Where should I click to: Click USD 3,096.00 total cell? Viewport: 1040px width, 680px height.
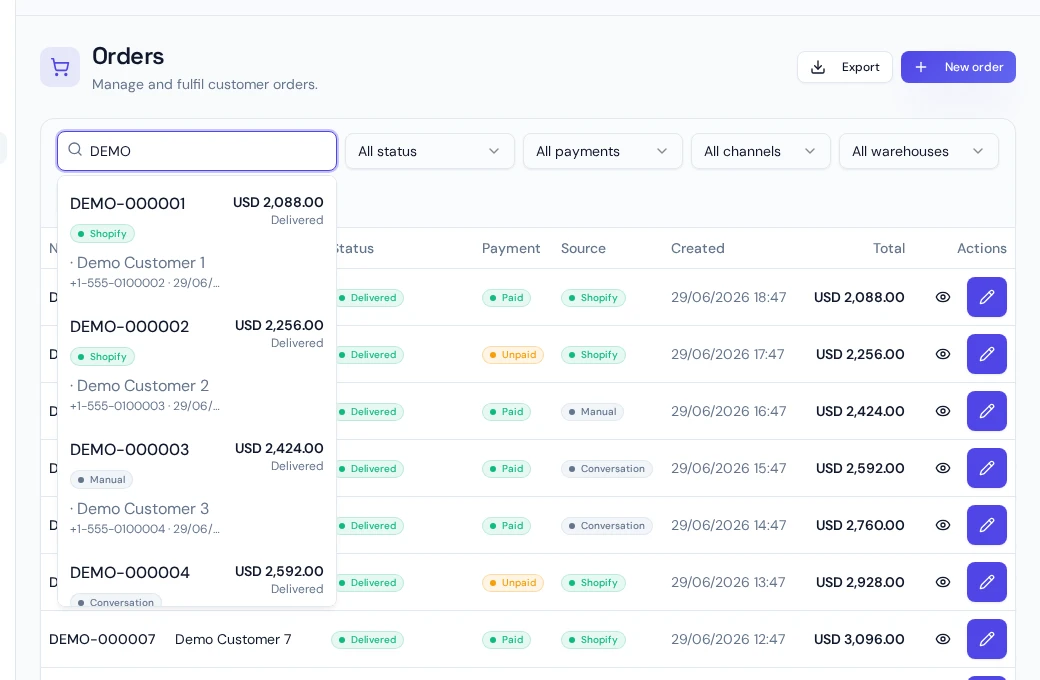859,640
